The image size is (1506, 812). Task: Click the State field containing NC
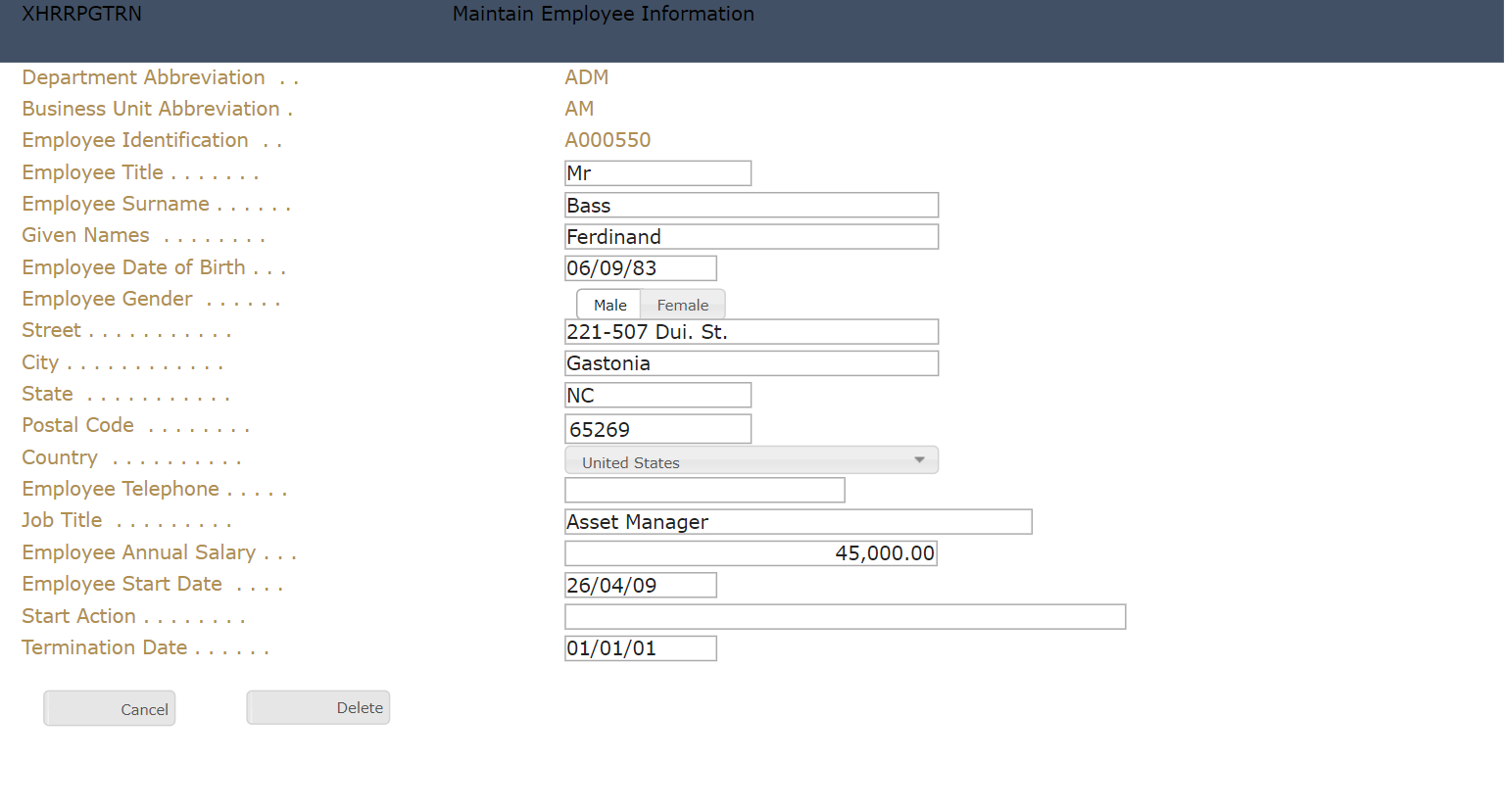657,395
